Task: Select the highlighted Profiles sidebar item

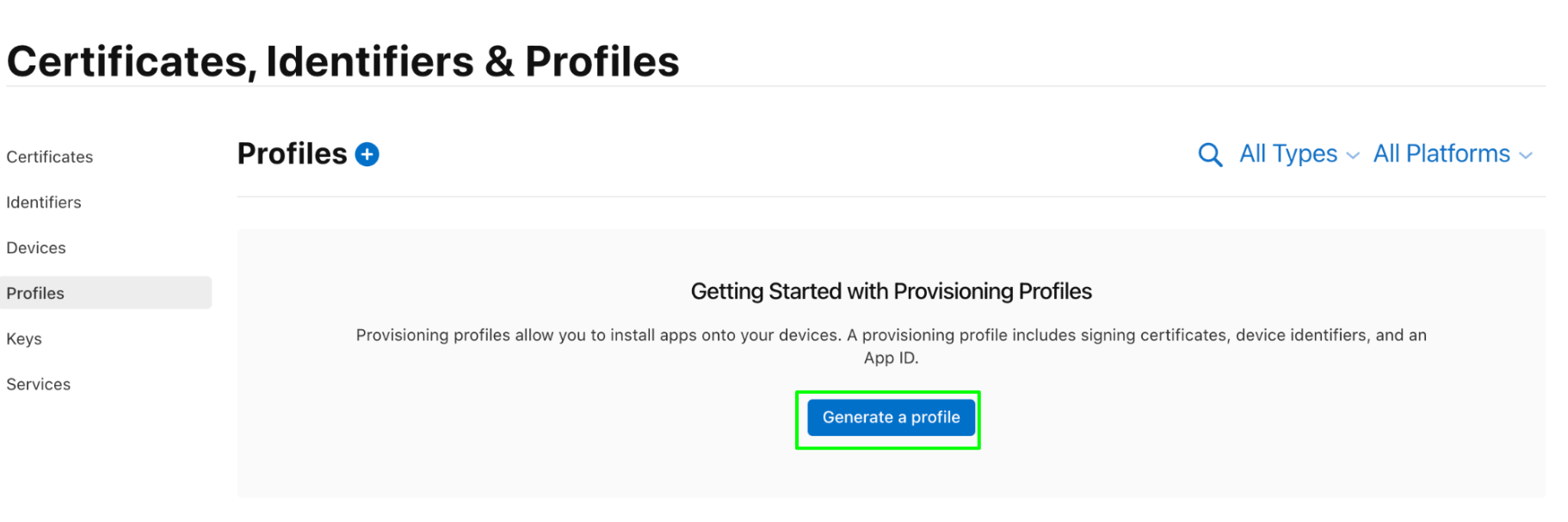Action: (106, 293)
